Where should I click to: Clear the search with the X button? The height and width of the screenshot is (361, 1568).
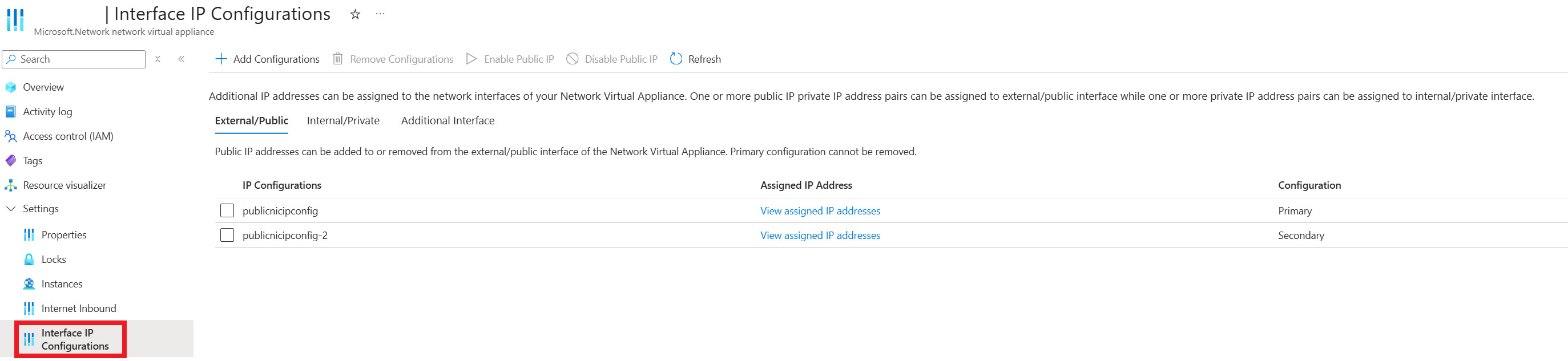coord(158,59)
